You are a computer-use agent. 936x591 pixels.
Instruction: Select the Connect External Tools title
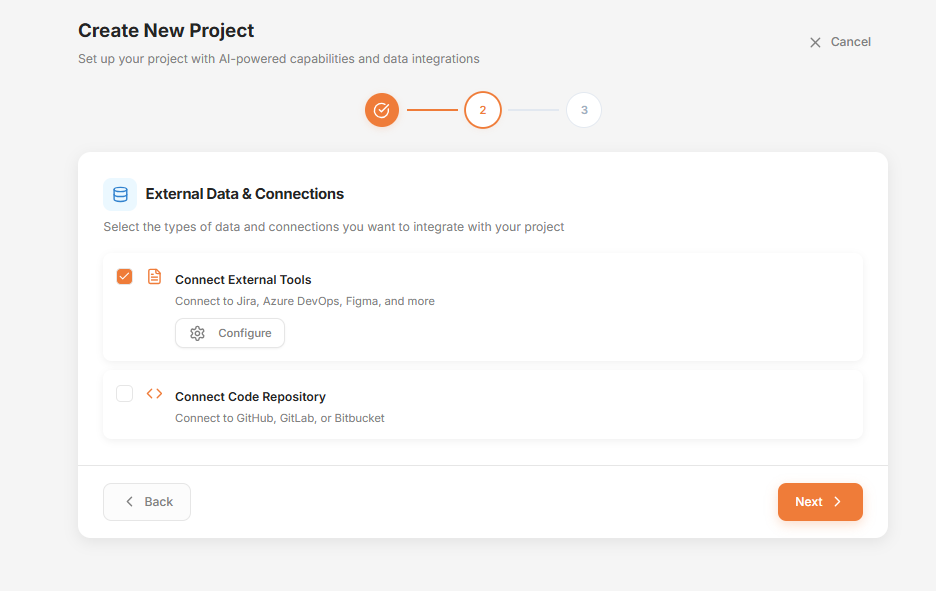(x=243, y=280)
